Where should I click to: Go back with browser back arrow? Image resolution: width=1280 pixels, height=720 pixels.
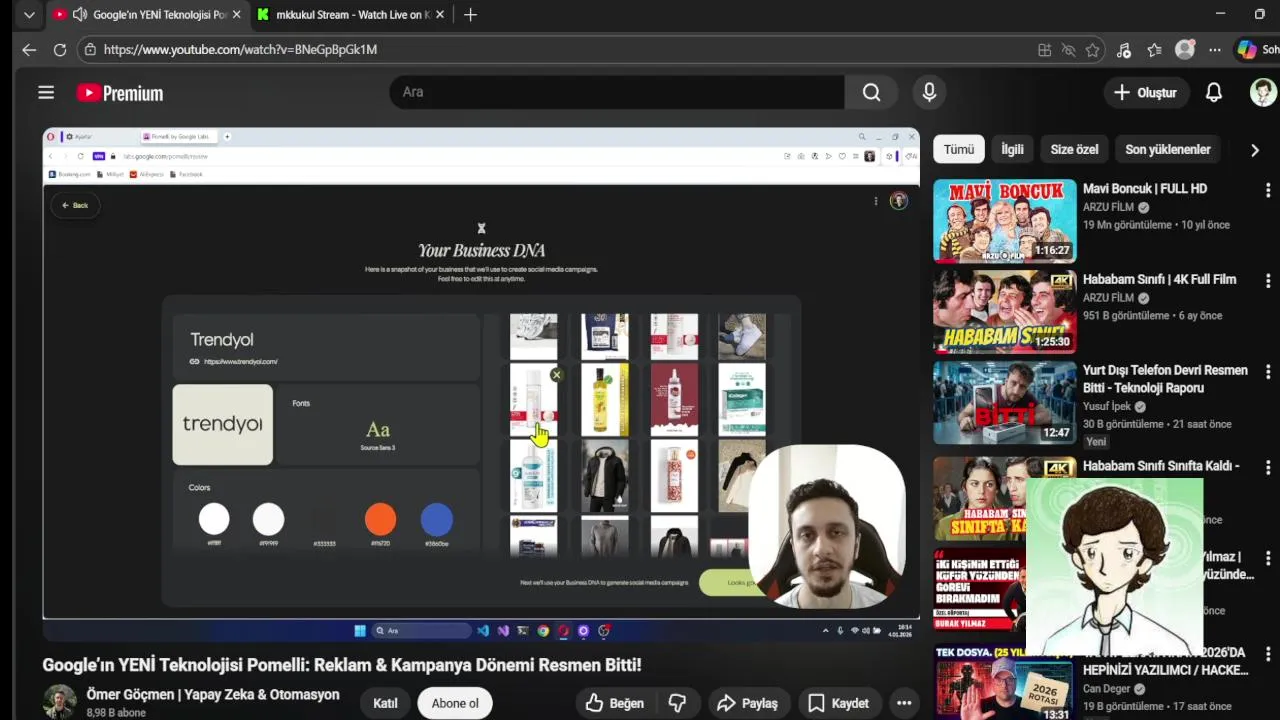click(29, 49)
